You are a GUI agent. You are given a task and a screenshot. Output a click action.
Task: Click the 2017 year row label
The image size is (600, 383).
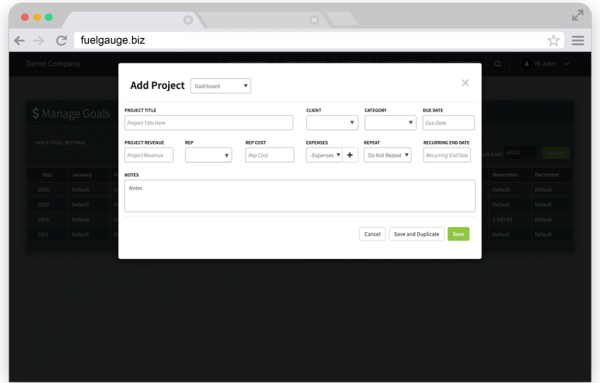[x=43, y=235]
